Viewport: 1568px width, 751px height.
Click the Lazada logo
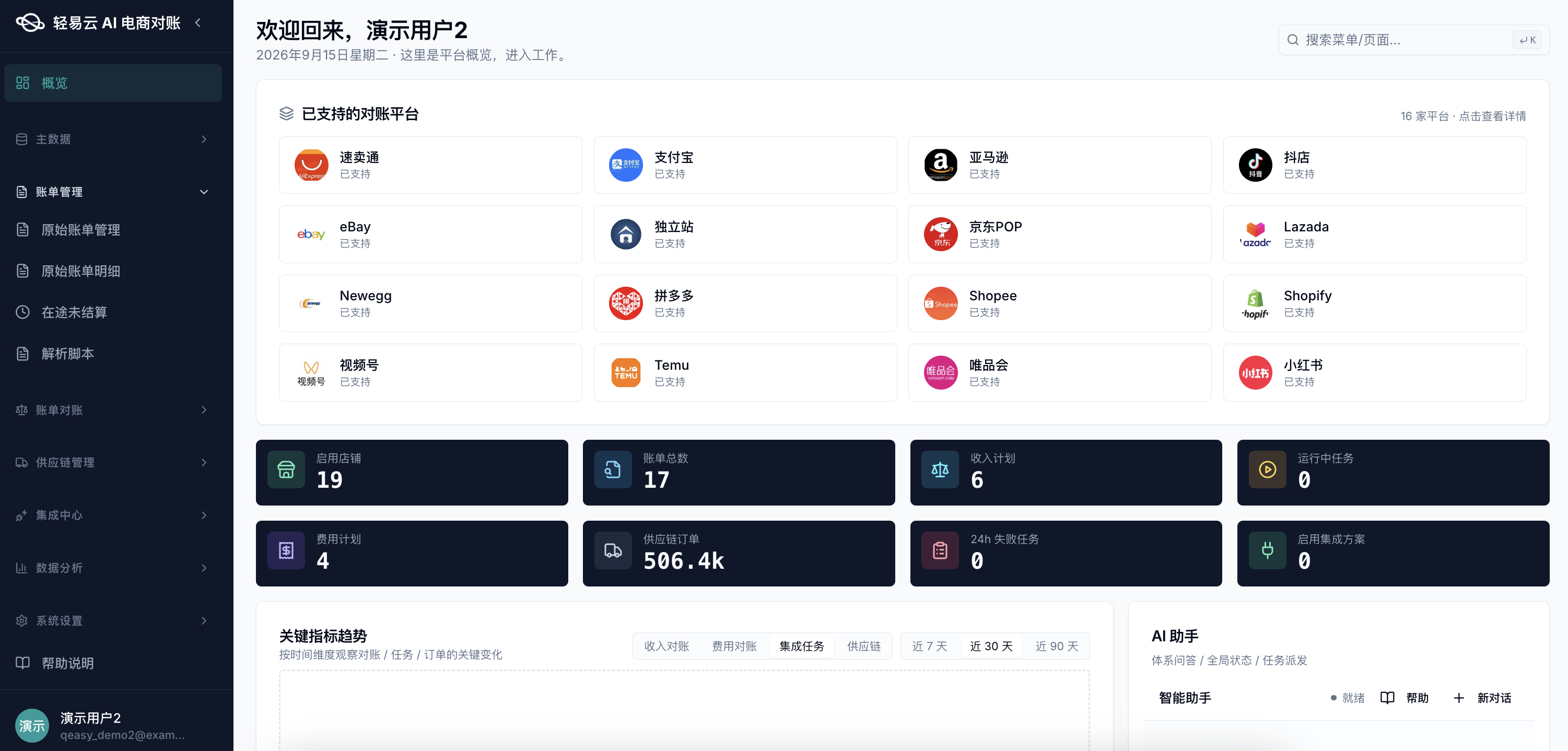tap(1255, 234)
